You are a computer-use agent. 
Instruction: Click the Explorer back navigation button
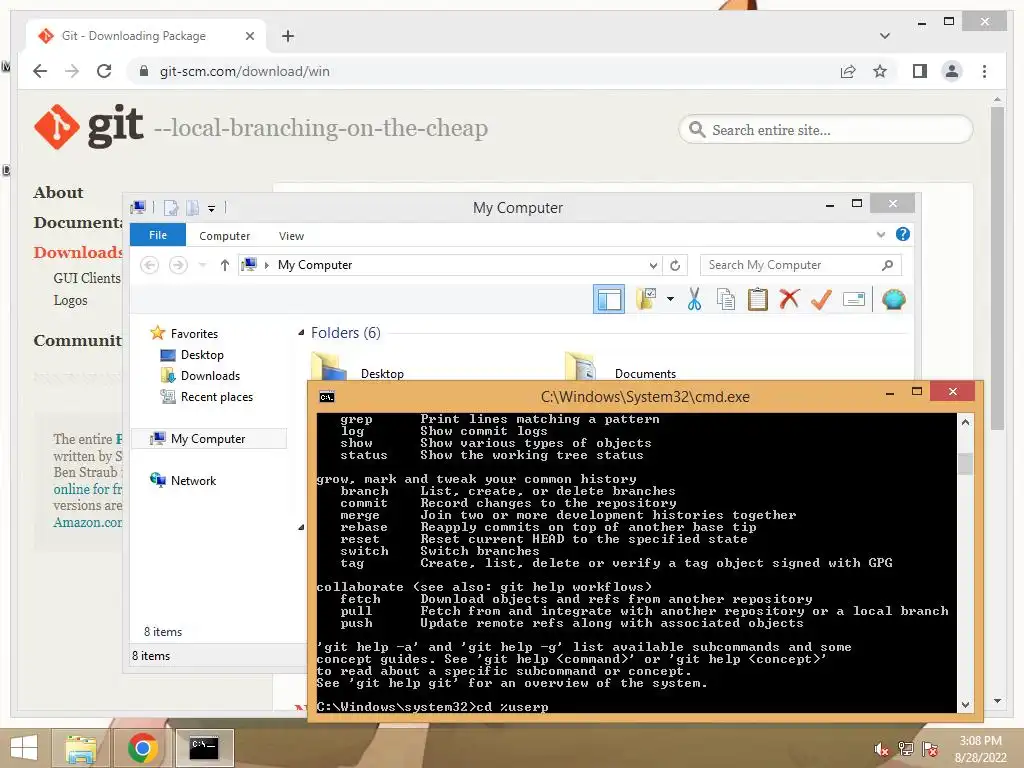tap(150, 265)
